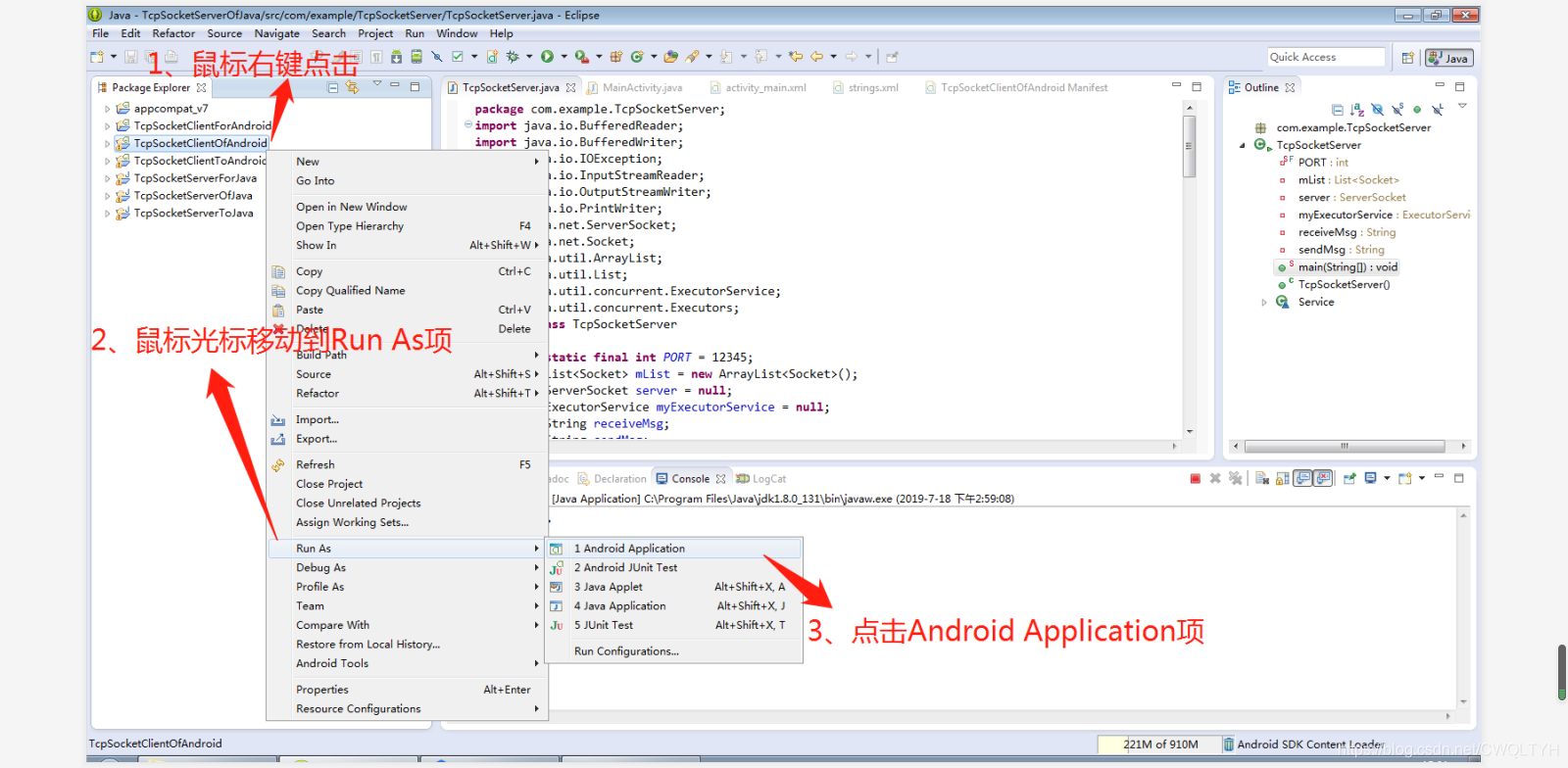
Task: Click the Run Last Tool external icon
Action: click(x=581, y=57)
